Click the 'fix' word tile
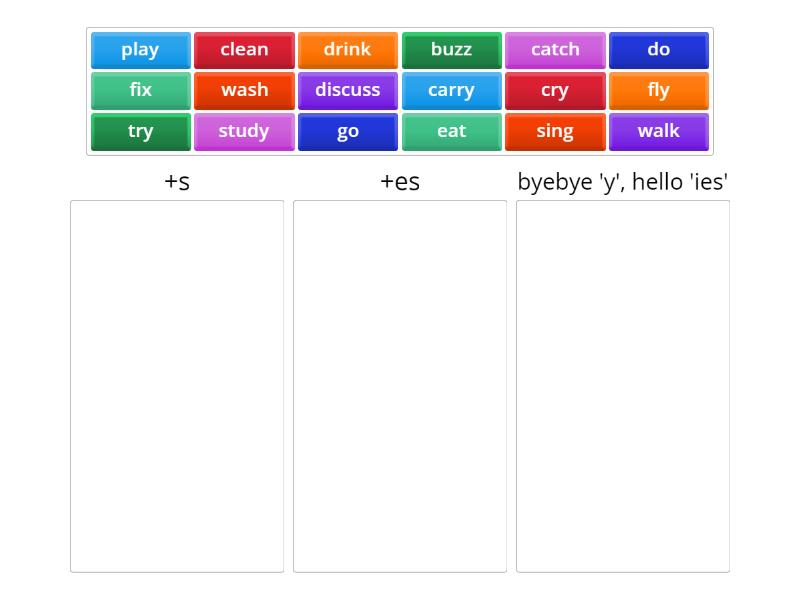 [140, 90]
